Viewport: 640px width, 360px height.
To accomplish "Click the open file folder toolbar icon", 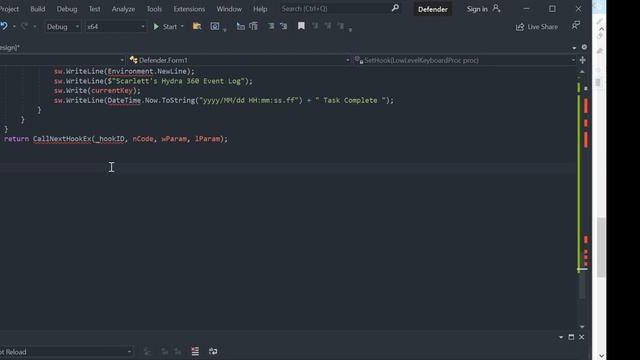I will point(197,27).
